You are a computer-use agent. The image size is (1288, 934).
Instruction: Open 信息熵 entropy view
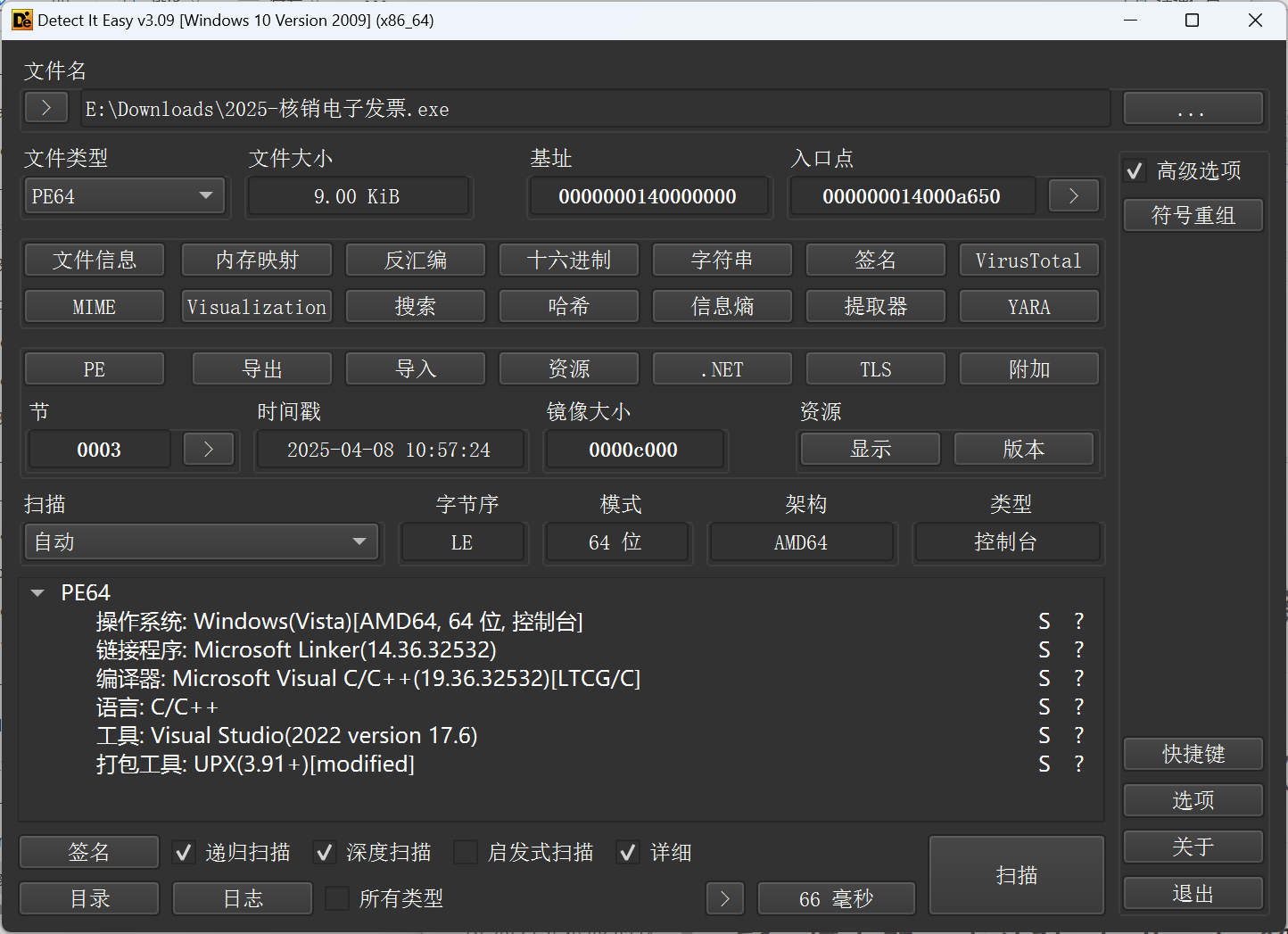tap(722, 306)
